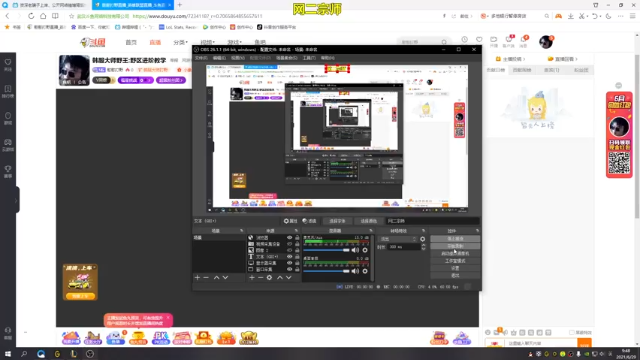The height and width of the screenshot is (360, 640).
Task: Toggle visibility of video capture device source
Action: point(289,244)
